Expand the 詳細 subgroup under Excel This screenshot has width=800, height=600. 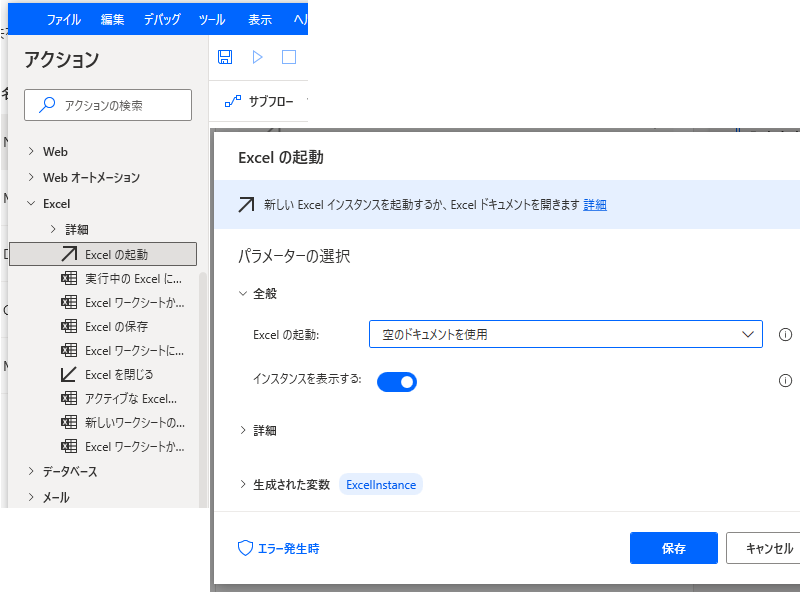click(53, 229)
